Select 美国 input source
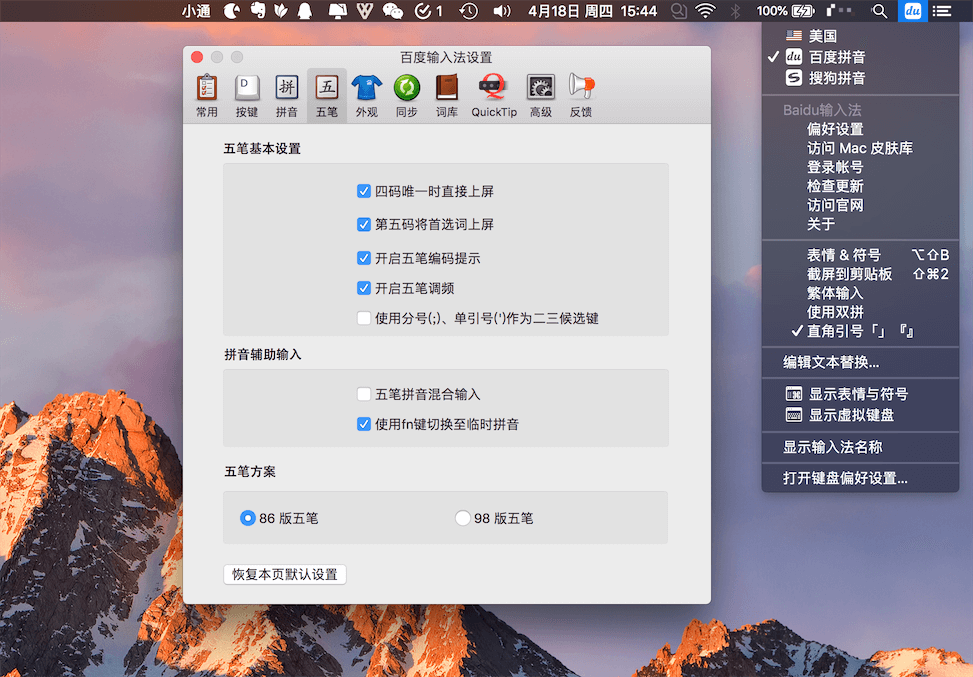The width and height of the screenshot is (973, 677). pyautogui.click(x=860, y=36)
